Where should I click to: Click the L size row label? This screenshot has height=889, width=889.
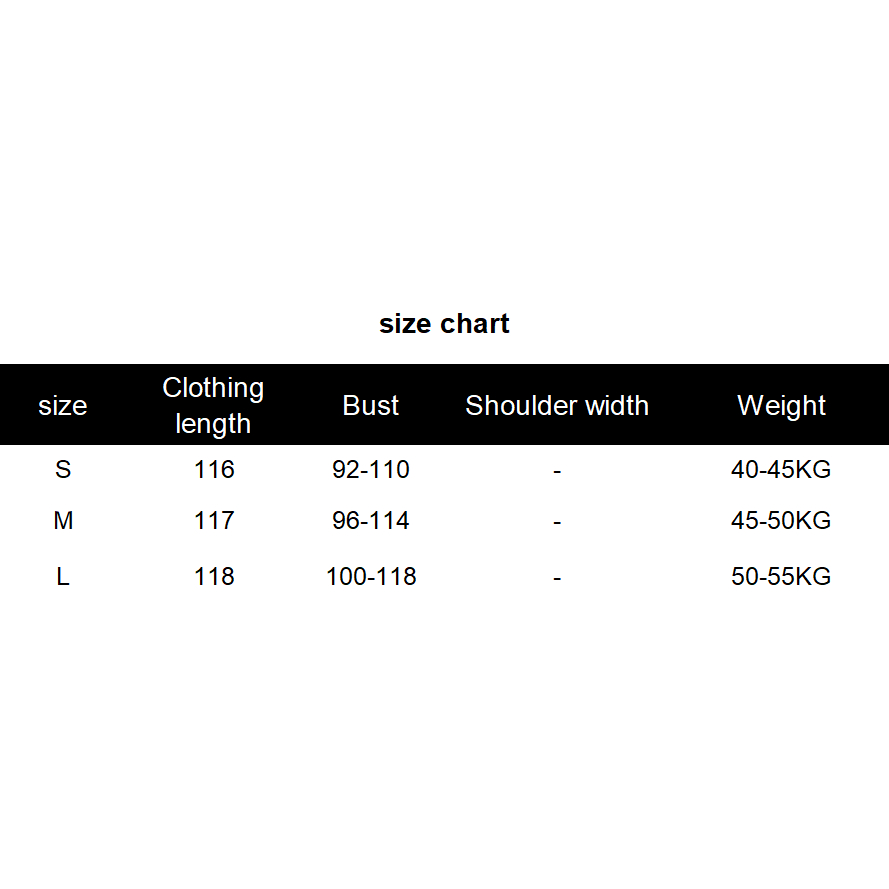click(63, 577)
